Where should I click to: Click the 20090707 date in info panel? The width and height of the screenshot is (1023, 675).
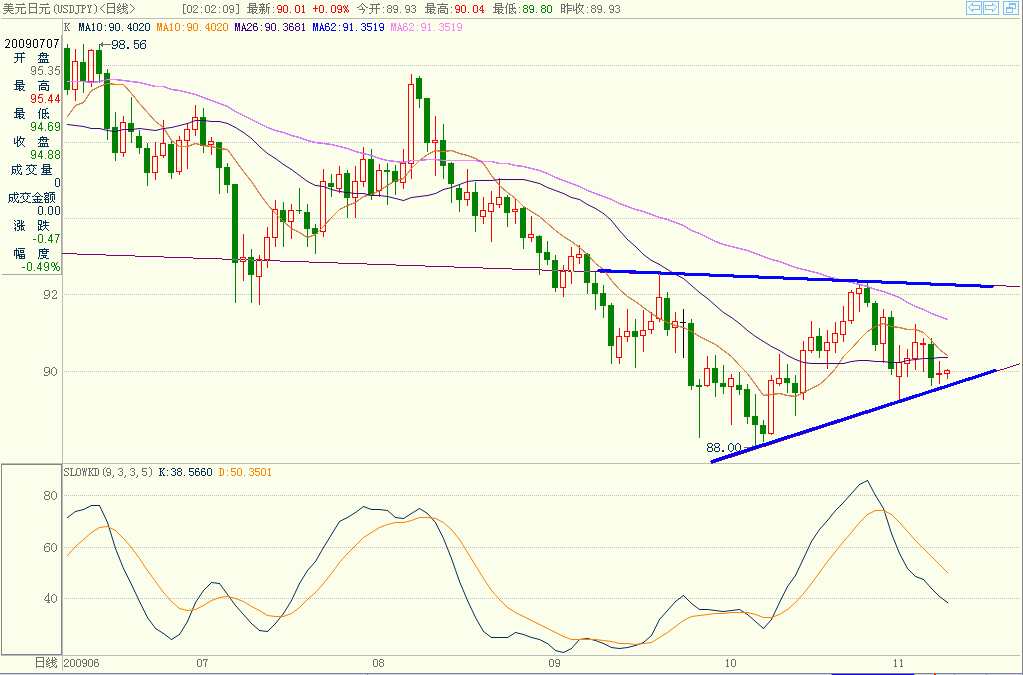(x=32, y=44)
